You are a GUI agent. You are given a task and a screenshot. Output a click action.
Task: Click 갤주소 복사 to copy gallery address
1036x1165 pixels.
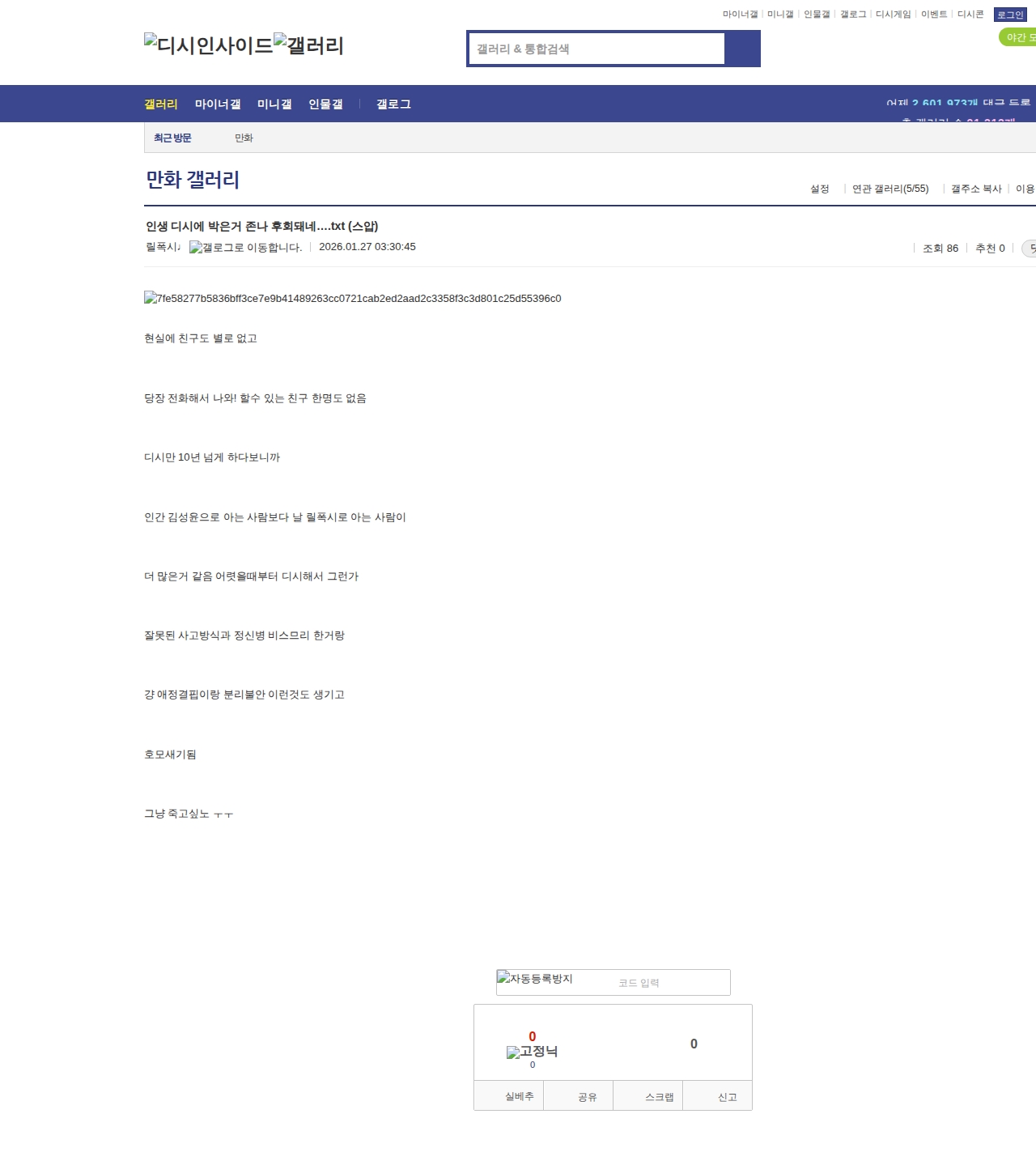976,189
